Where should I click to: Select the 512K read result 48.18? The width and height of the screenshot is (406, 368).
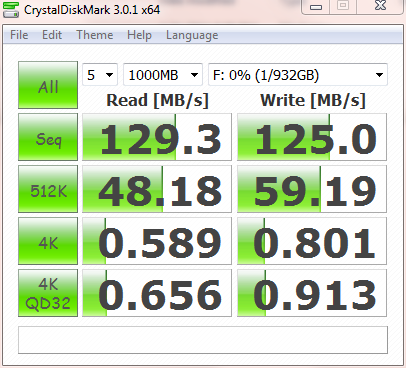pos(157,189)
